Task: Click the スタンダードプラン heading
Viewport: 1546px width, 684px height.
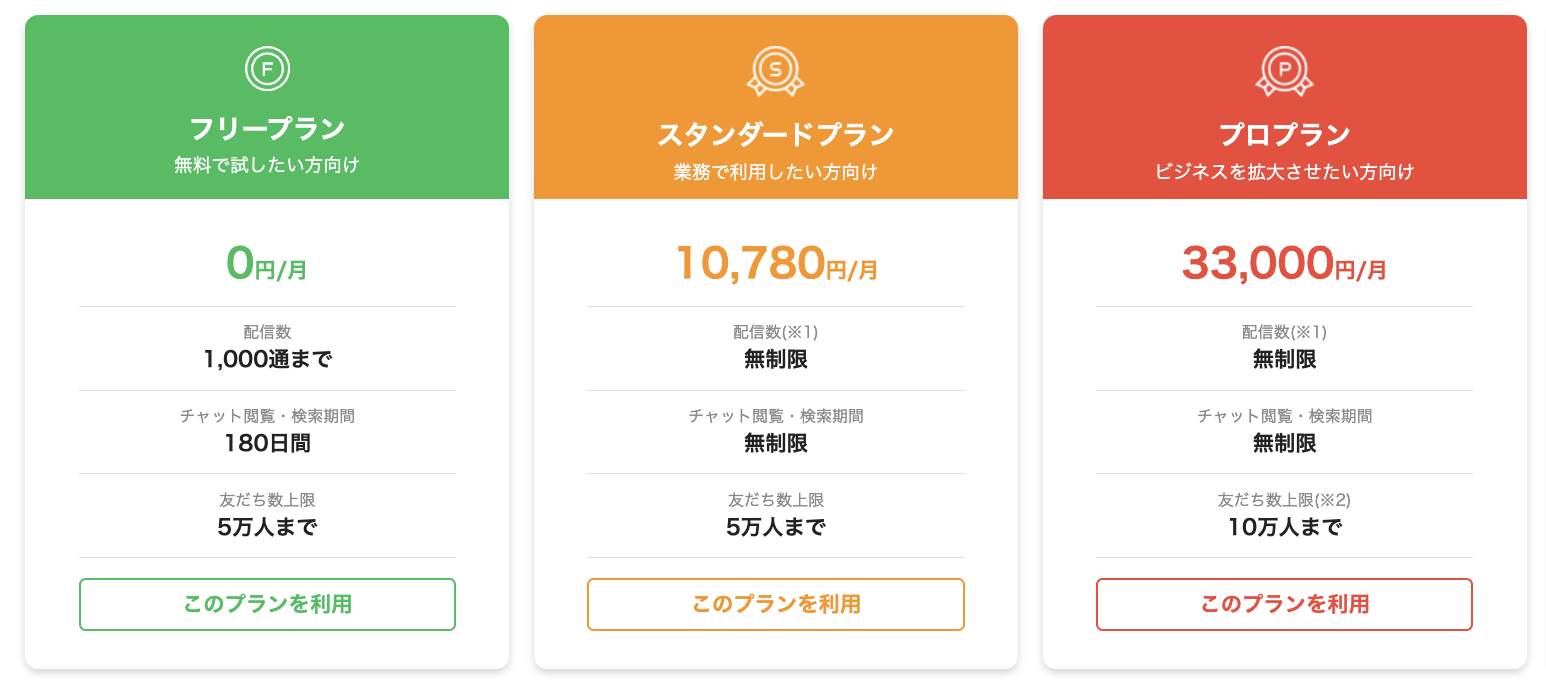Action: (776, 135)
